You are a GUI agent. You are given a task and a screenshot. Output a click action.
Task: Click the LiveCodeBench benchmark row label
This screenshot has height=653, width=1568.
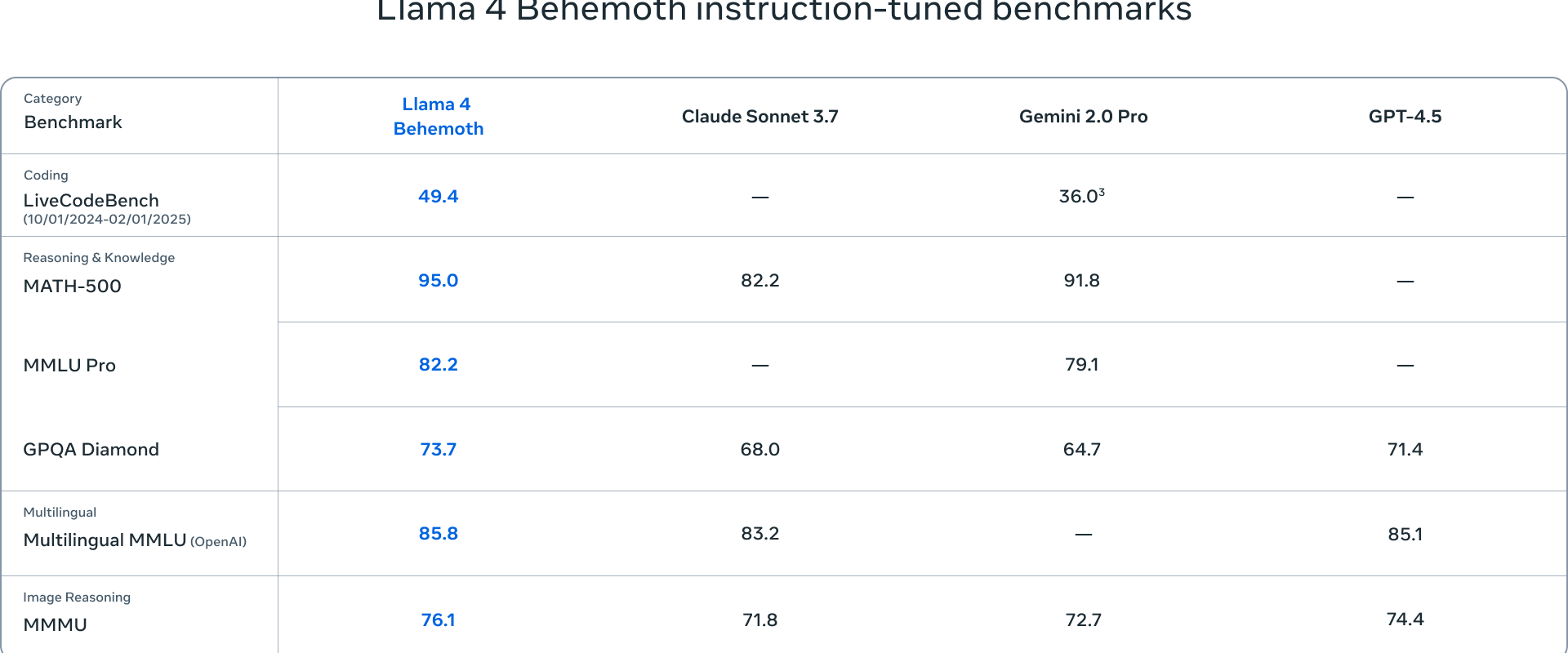click(x=91, y=201)
